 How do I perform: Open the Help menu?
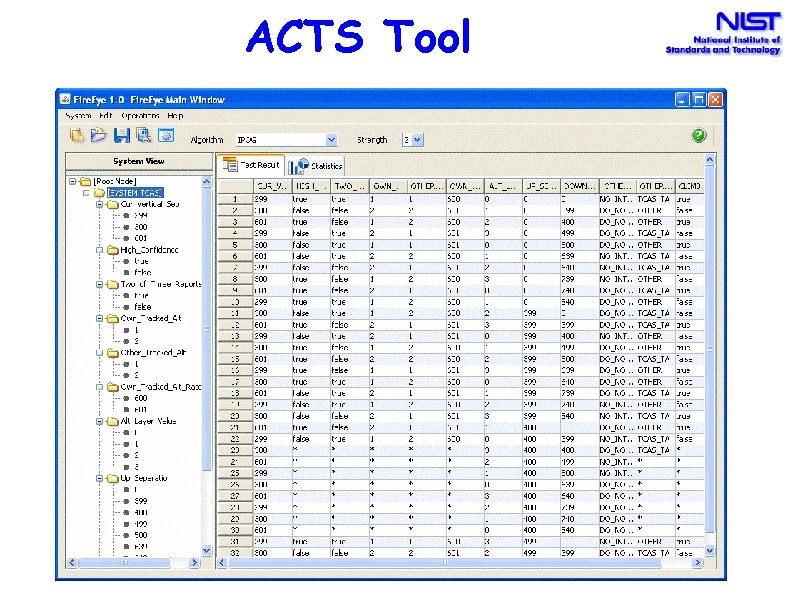(175, 115)
